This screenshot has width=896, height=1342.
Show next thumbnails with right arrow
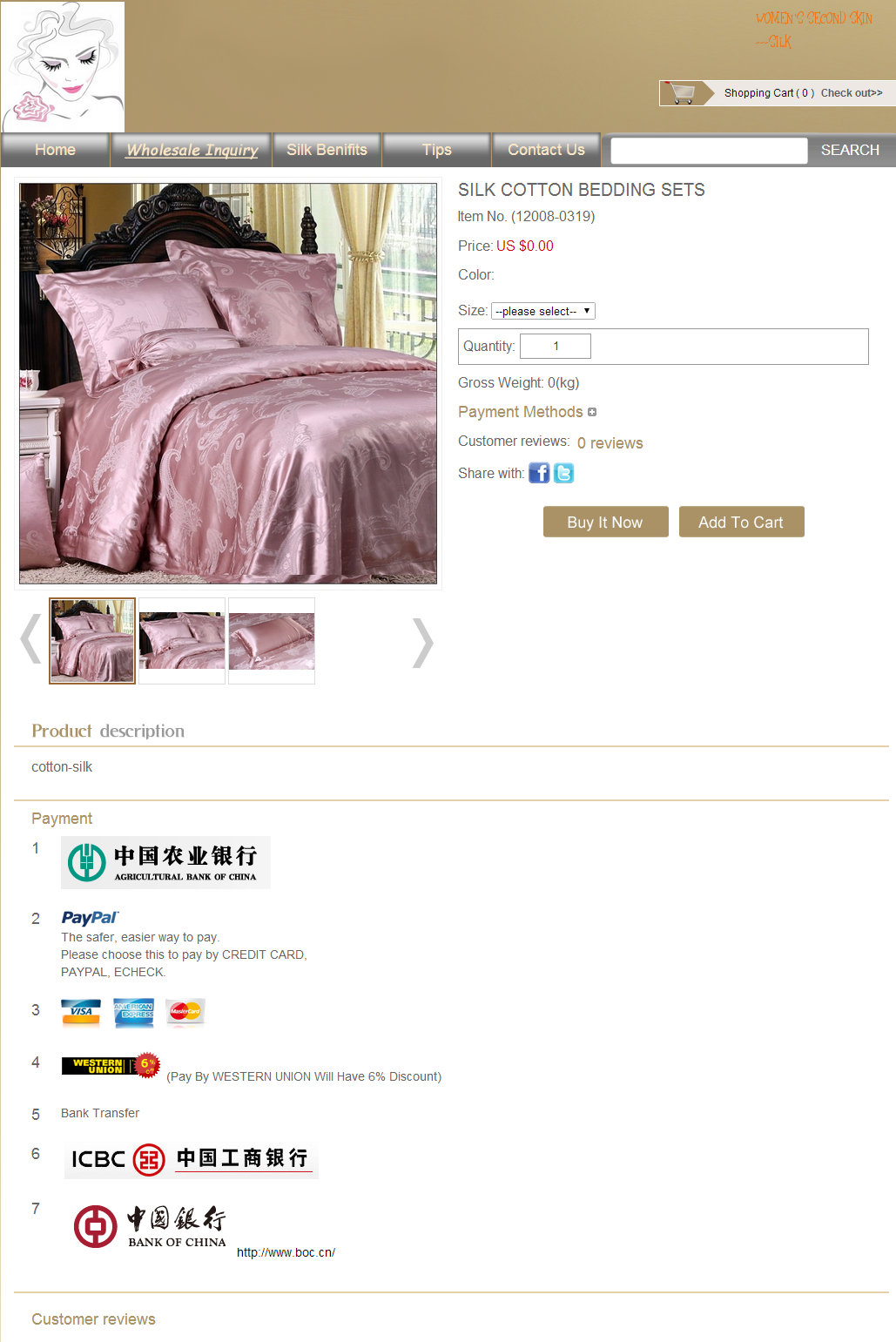coord(422,642)
